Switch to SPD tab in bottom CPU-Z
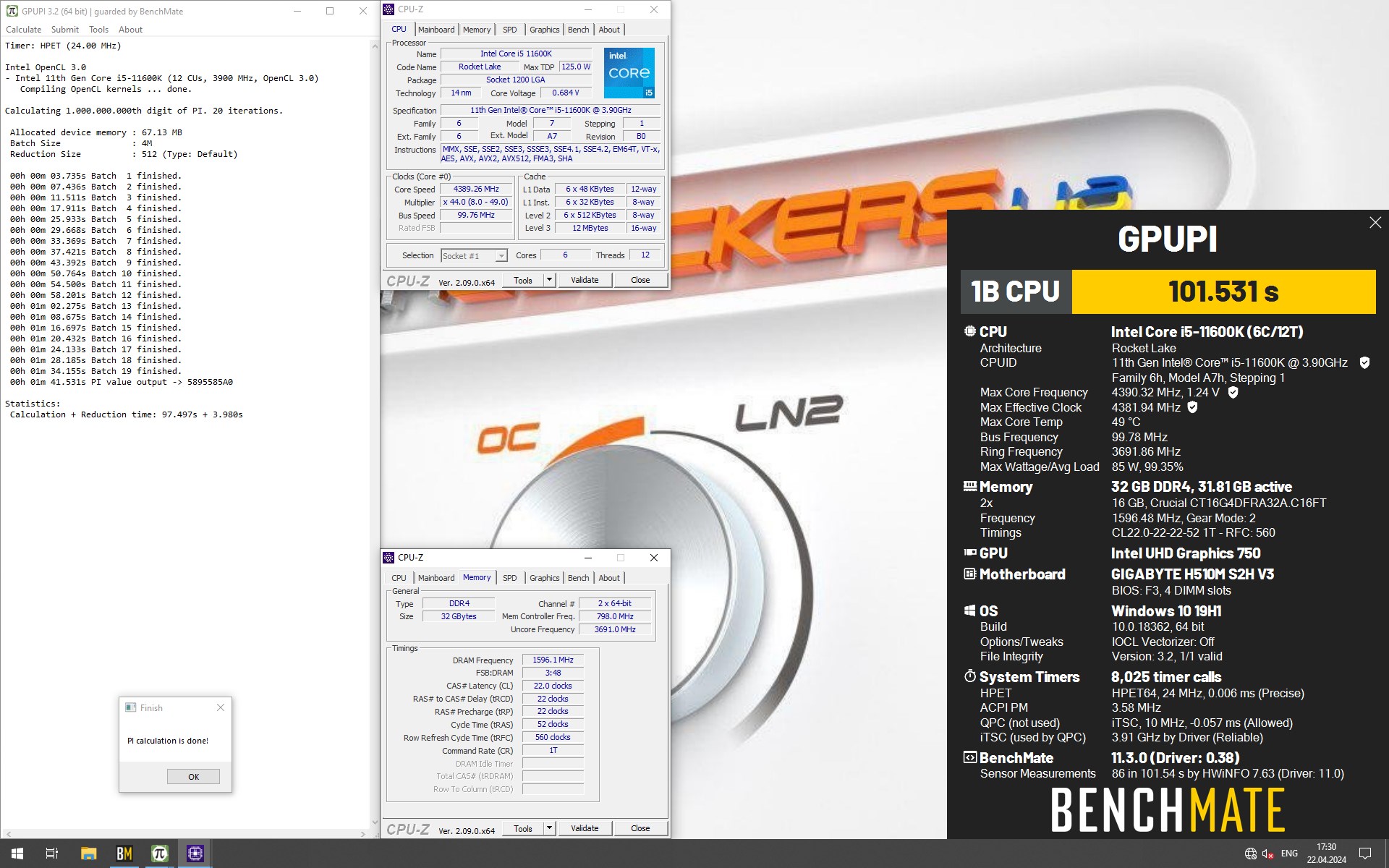1389x868 pixels. [510, 578]
